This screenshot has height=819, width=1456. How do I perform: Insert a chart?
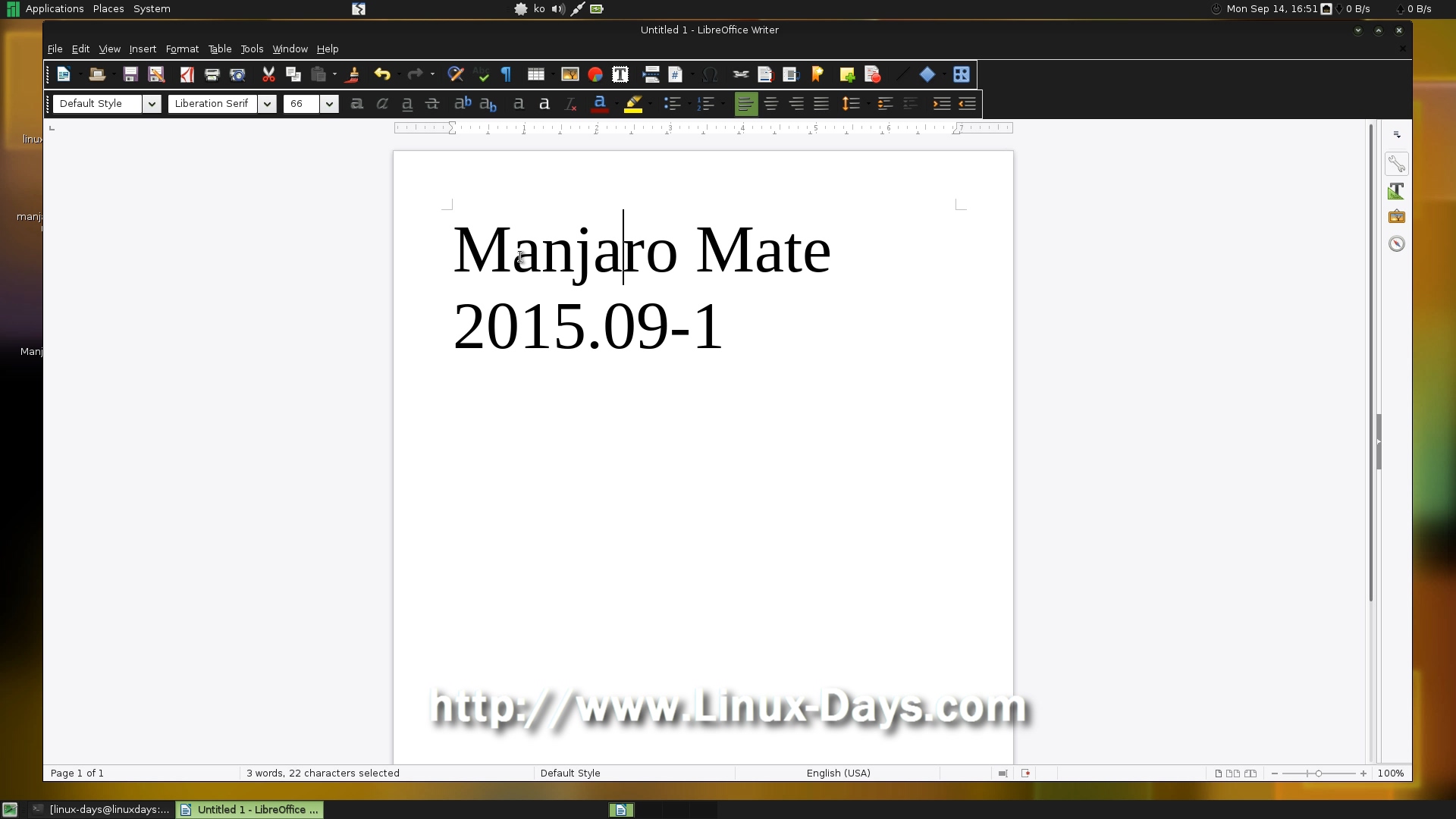[x=595, y=74]
